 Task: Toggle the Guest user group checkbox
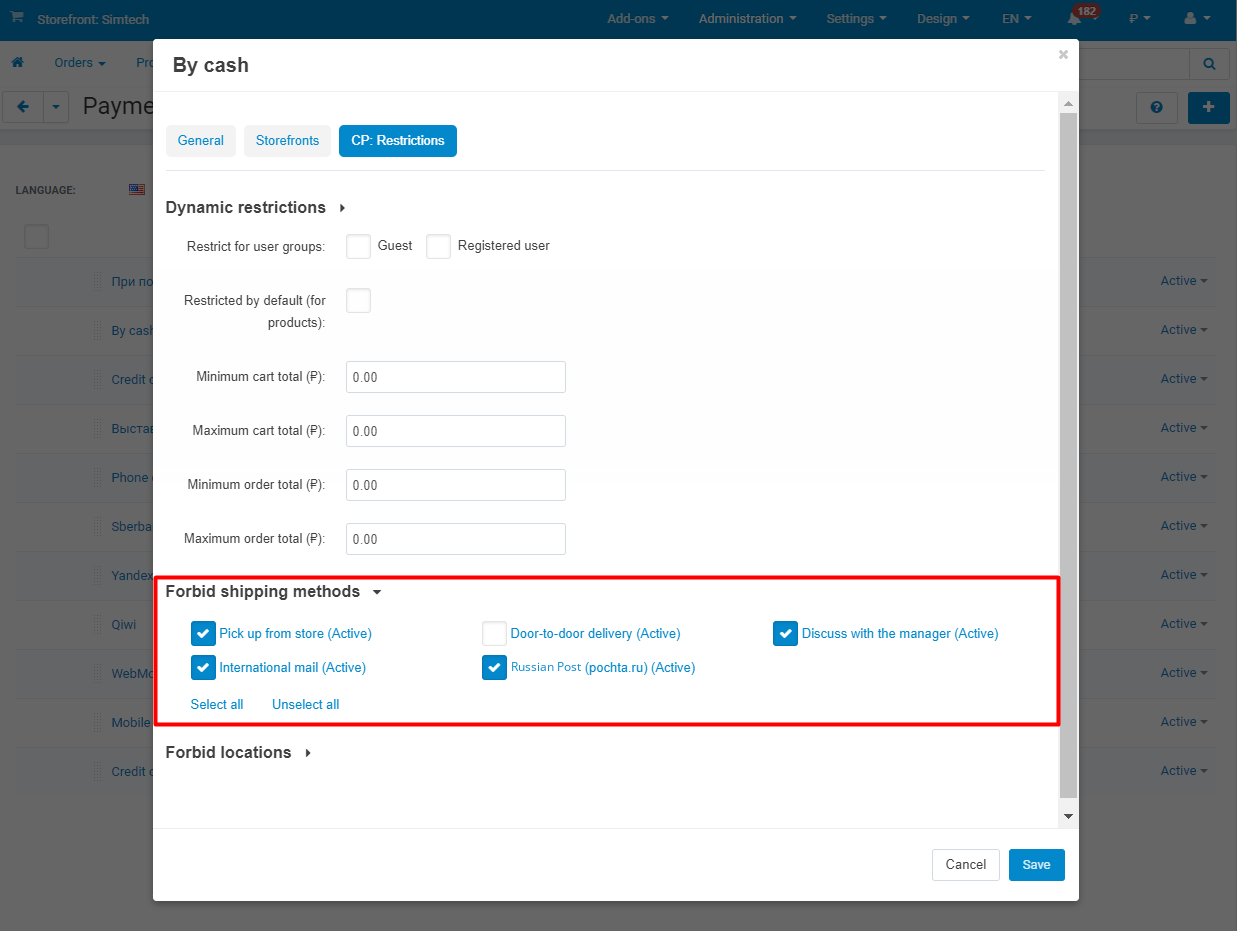click(358, 246)
